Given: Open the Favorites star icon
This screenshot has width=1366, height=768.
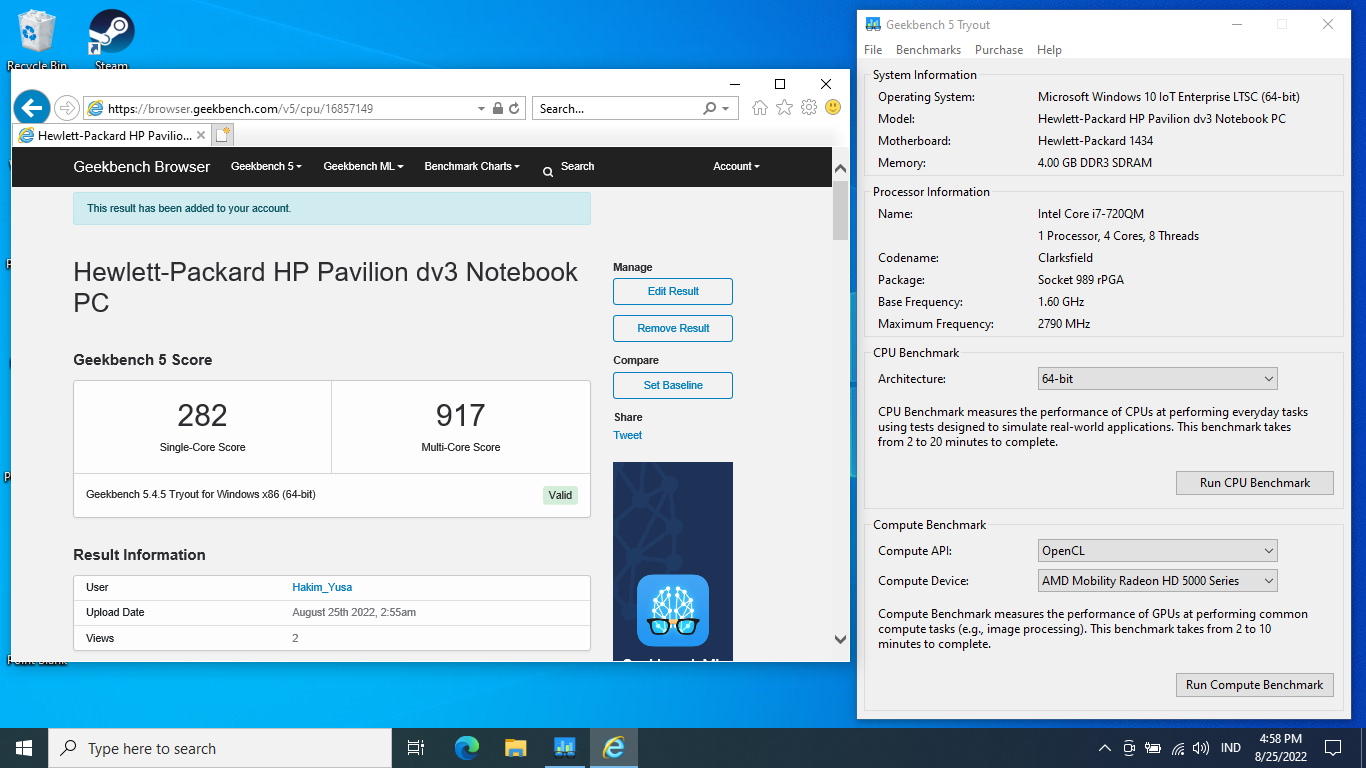Looking at the screenshot, I should tap(784, 108).
